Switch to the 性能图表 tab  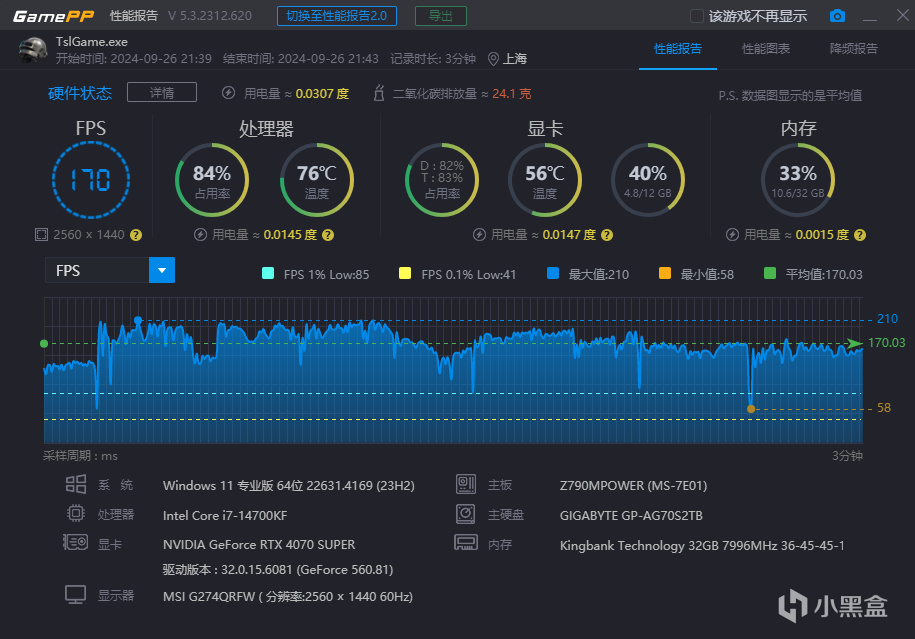coord(766,49)
